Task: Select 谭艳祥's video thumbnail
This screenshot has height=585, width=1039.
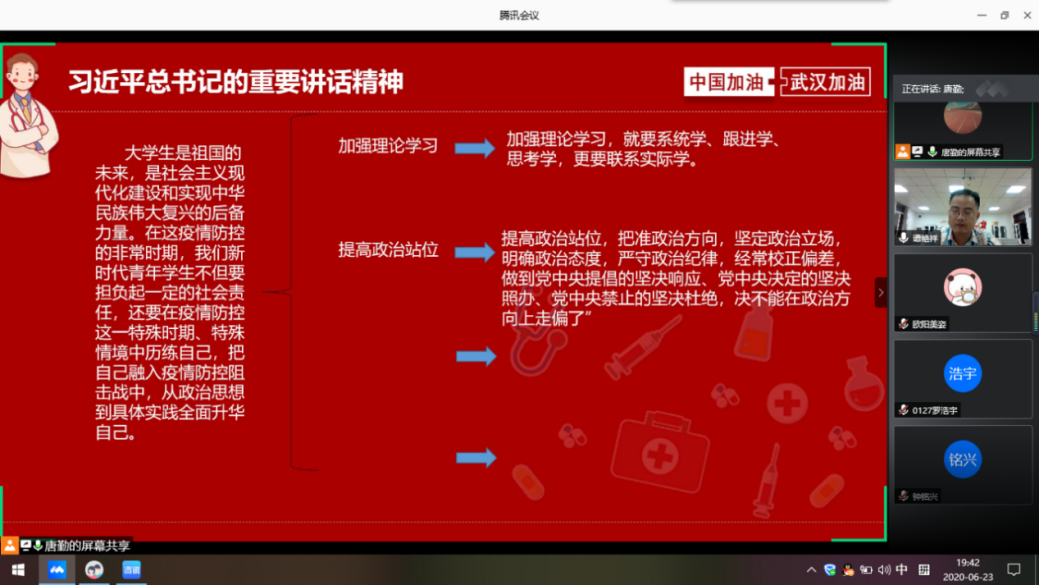Action: pos(962,205)
